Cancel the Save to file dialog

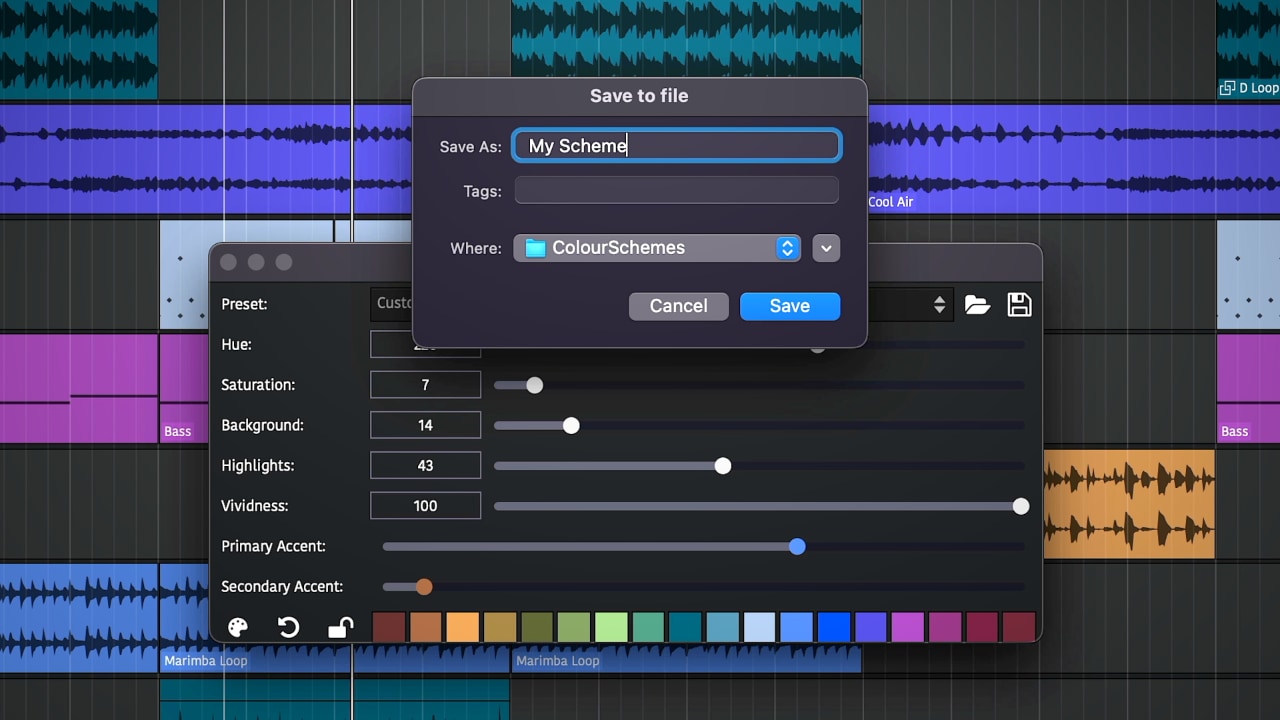coord(678,306)
